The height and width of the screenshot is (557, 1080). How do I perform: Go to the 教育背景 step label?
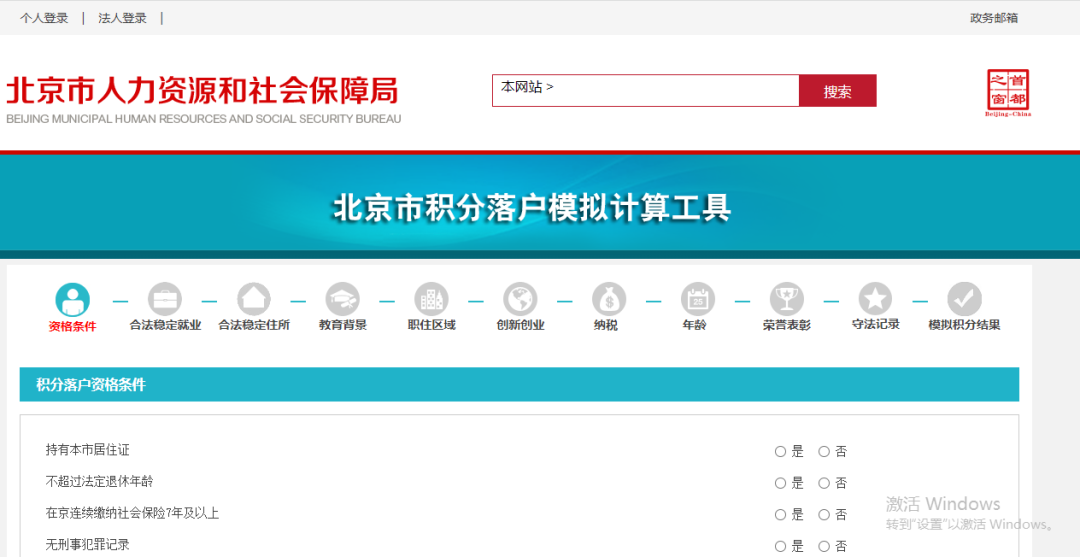(342, 326)
